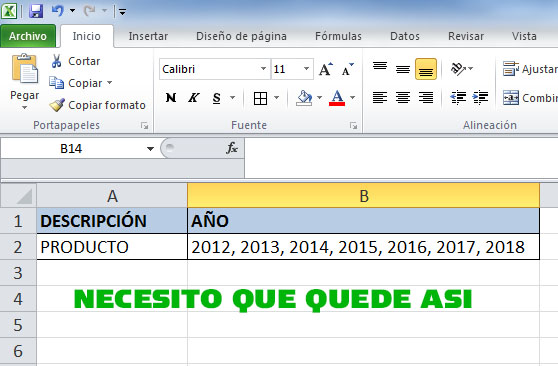Click Ajustar texto wrap button
This screenshot has height=366, width=558.
click(x=530, y=68)
